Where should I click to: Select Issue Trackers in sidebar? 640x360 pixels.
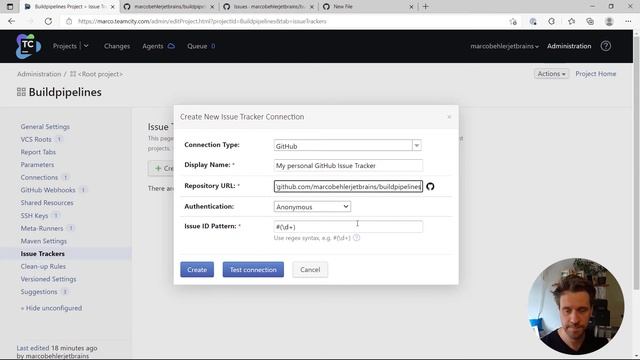[42, 254]
